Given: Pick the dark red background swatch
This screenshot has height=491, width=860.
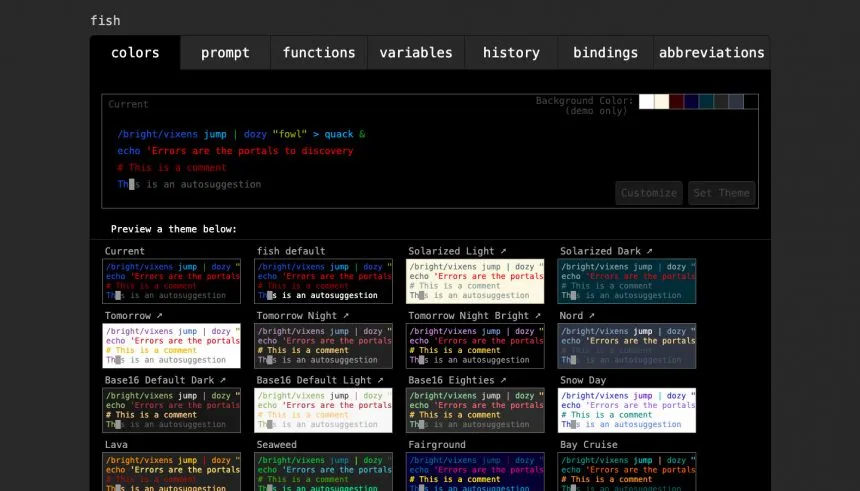Looking at the screenshot, I should point(676,101).
